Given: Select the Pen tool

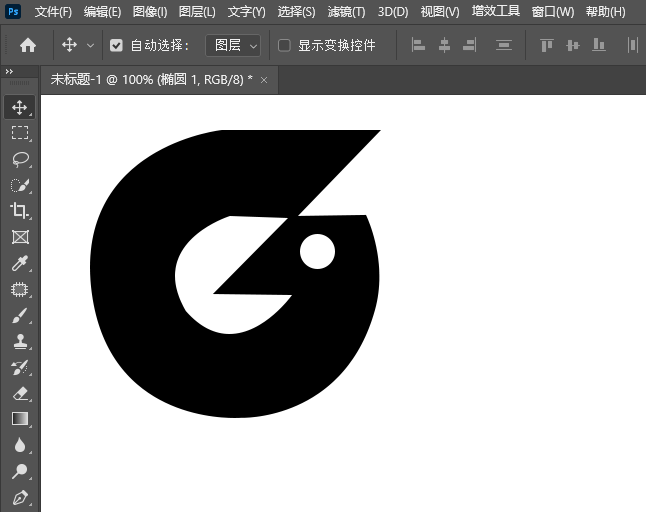Looking at the screenshot, I should coord(19,498).
